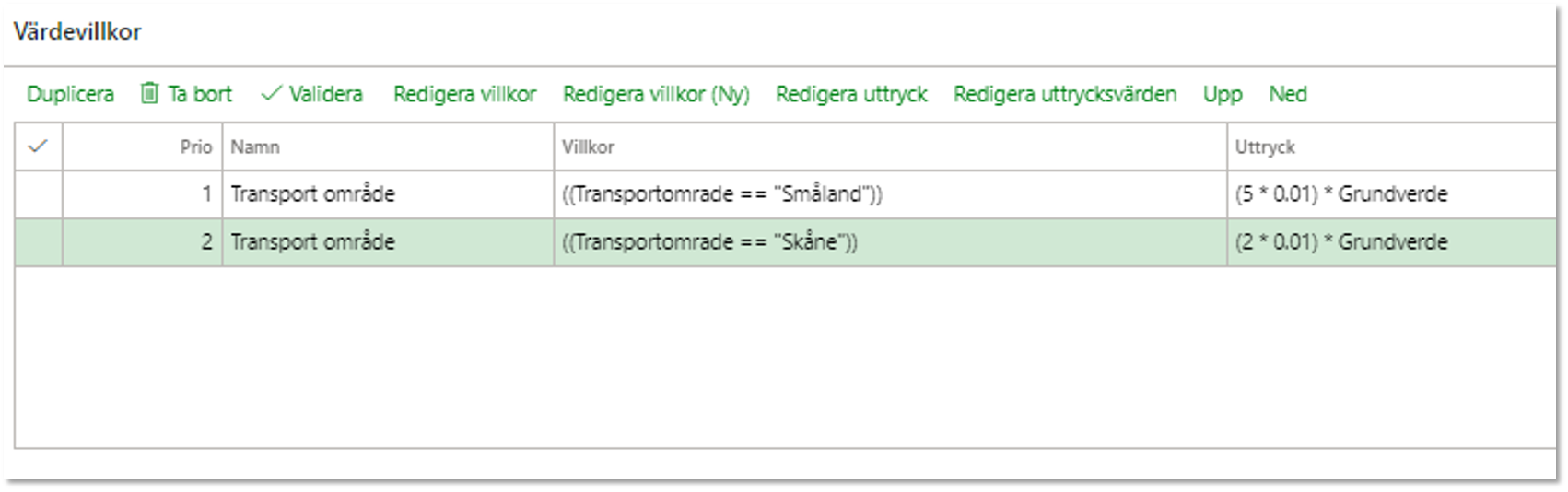Viewport: 1568px width, 492px height.
Task: Click the checkmark icon beside Validera
Action: [271, 93]
